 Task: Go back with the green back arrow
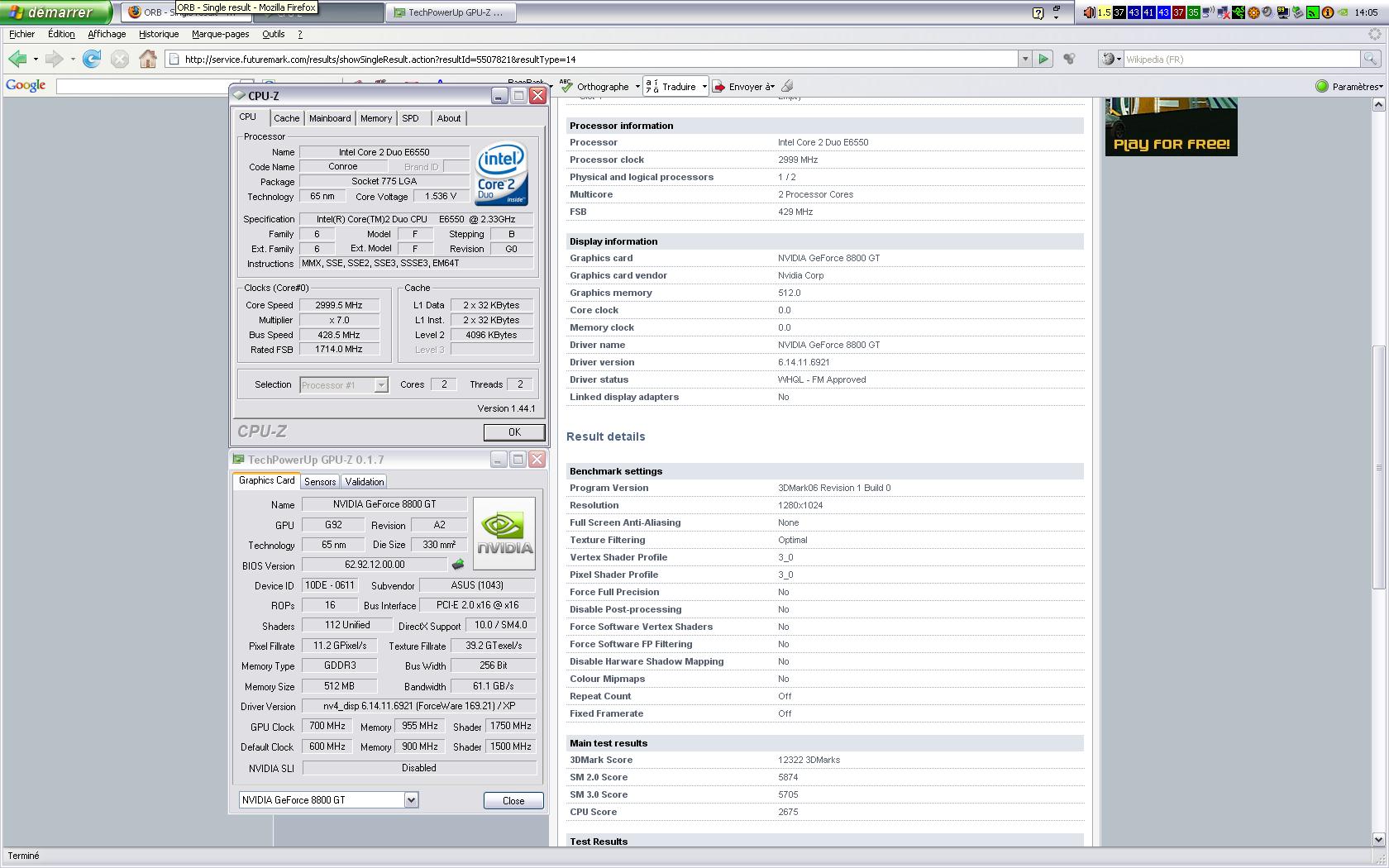click(x=17, y=59)
